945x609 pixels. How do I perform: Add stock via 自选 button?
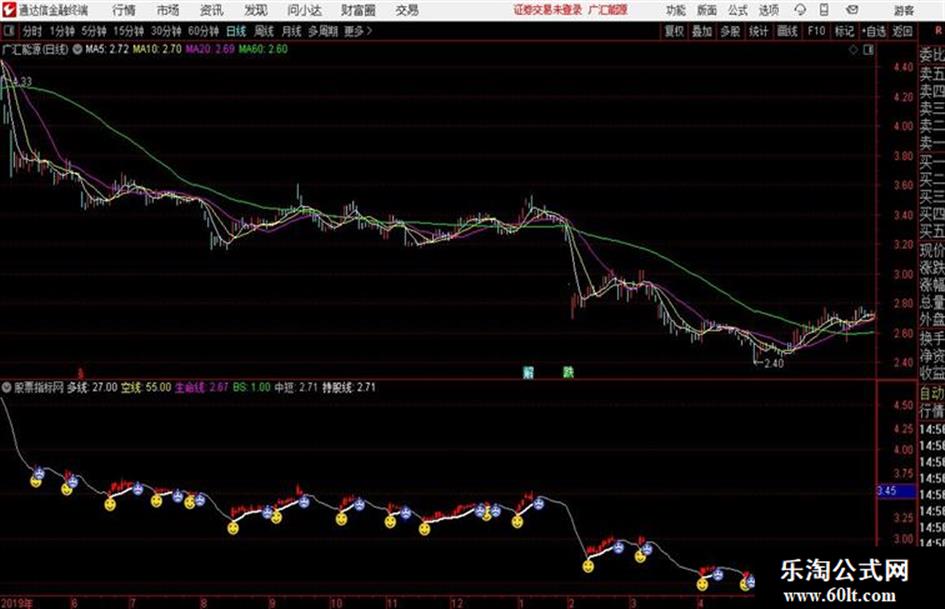(x=873, y=31)
